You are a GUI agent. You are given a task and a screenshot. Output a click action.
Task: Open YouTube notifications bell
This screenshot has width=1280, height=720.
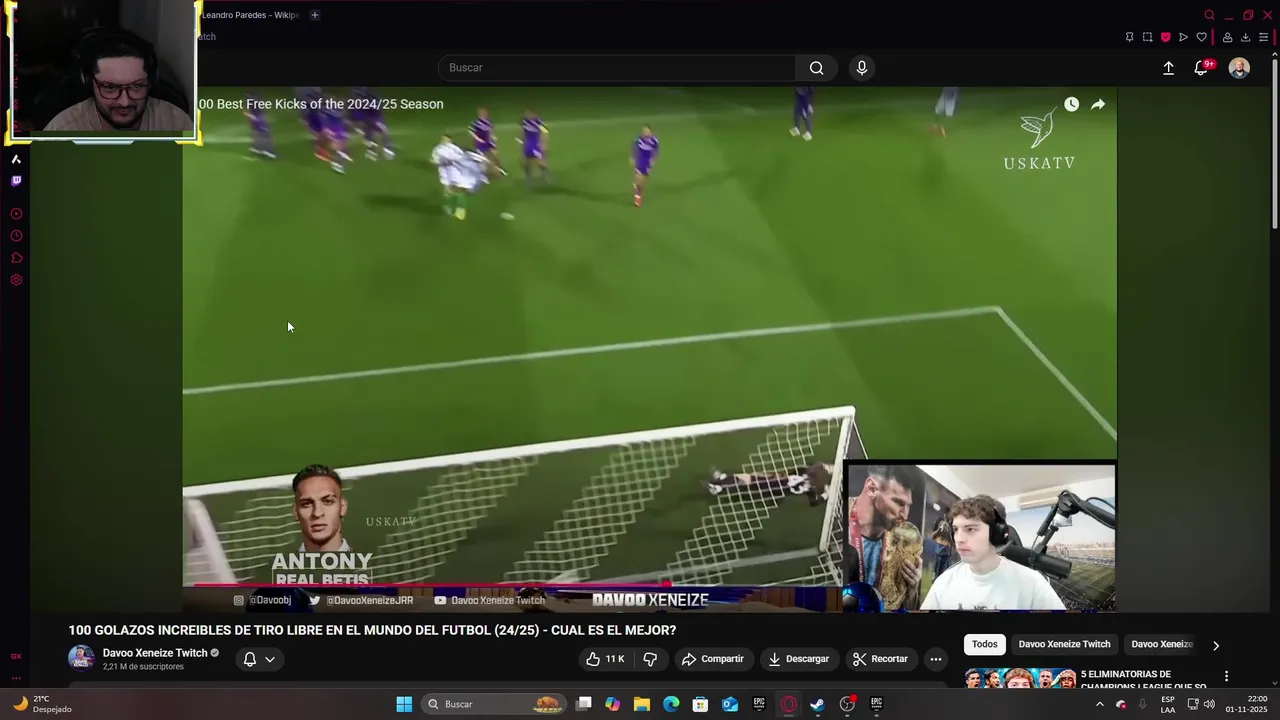[1201, 68]
